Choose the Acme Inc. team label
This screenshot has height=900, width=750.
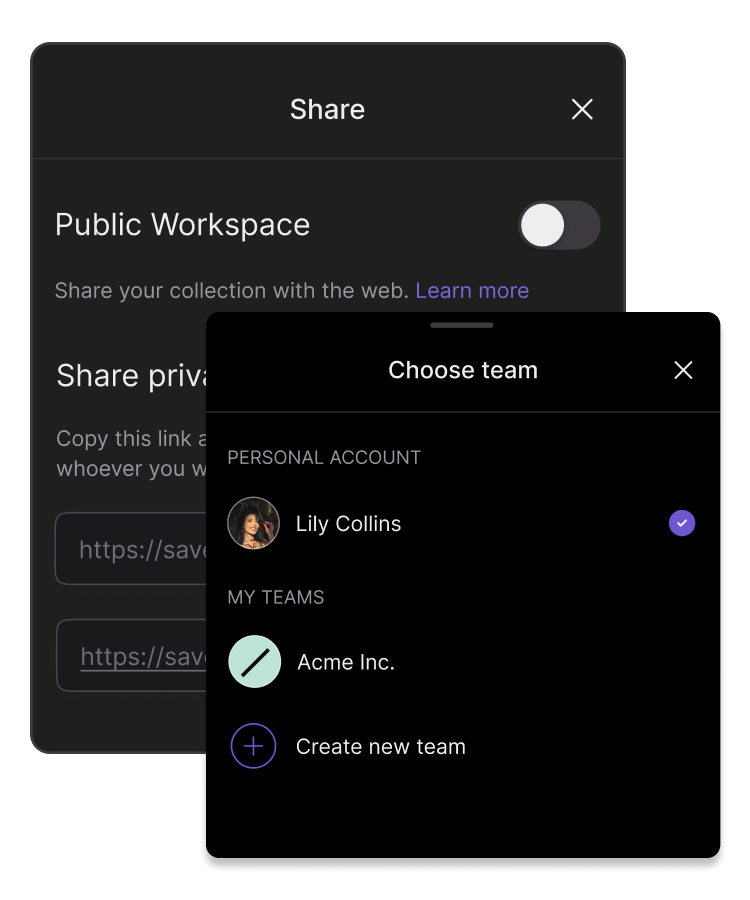(346, 663)
